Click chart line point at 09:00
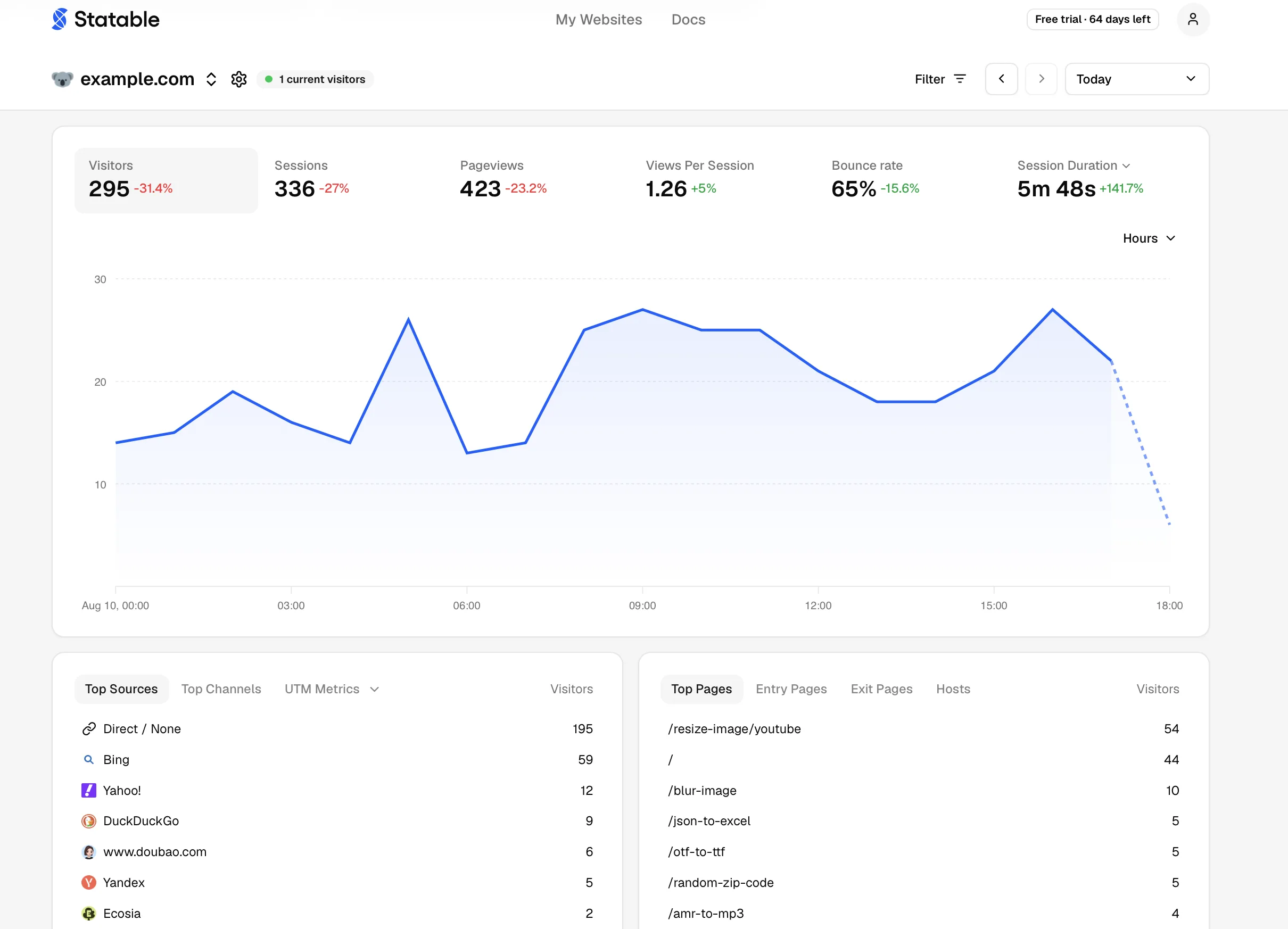 pyautogui.click(x=642, y=310)
